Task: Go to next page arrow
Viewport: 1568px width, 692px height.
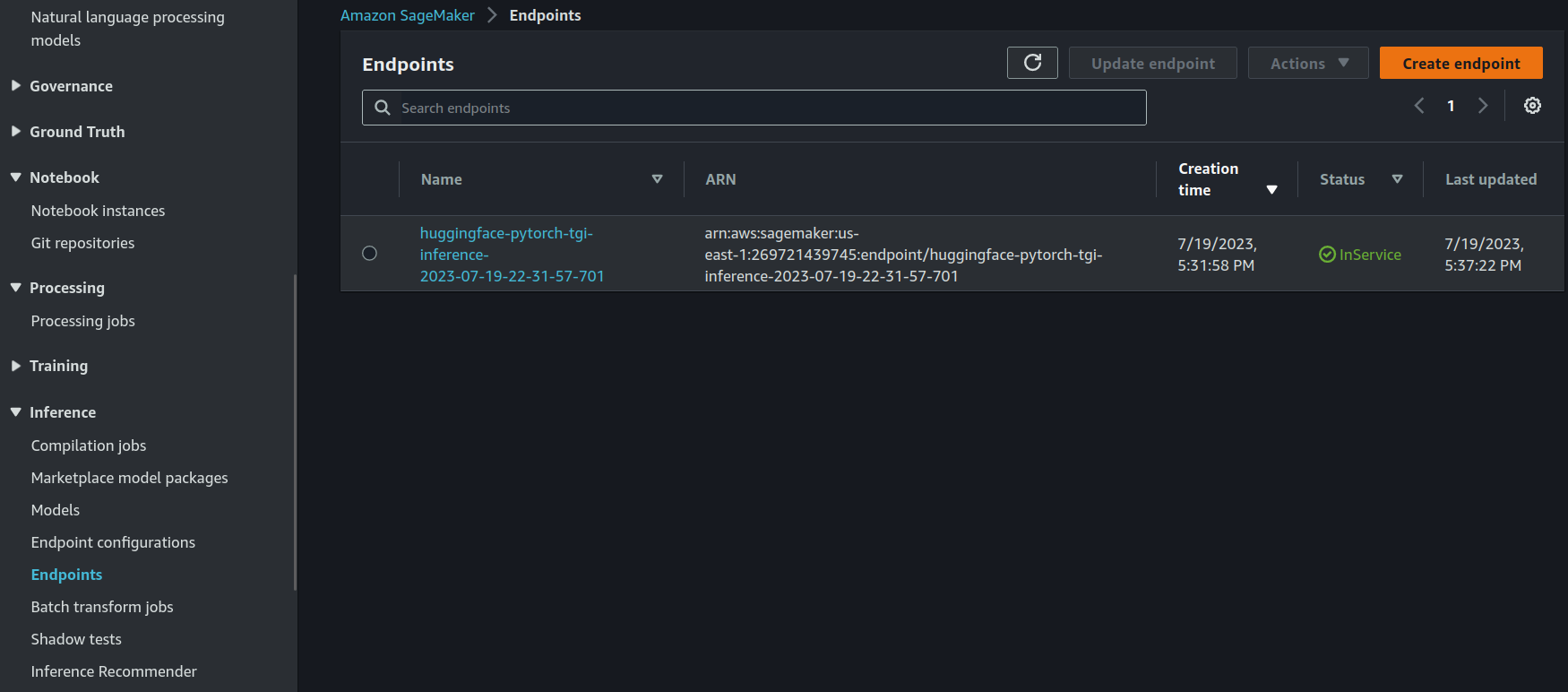Action: pos(1483,106)
